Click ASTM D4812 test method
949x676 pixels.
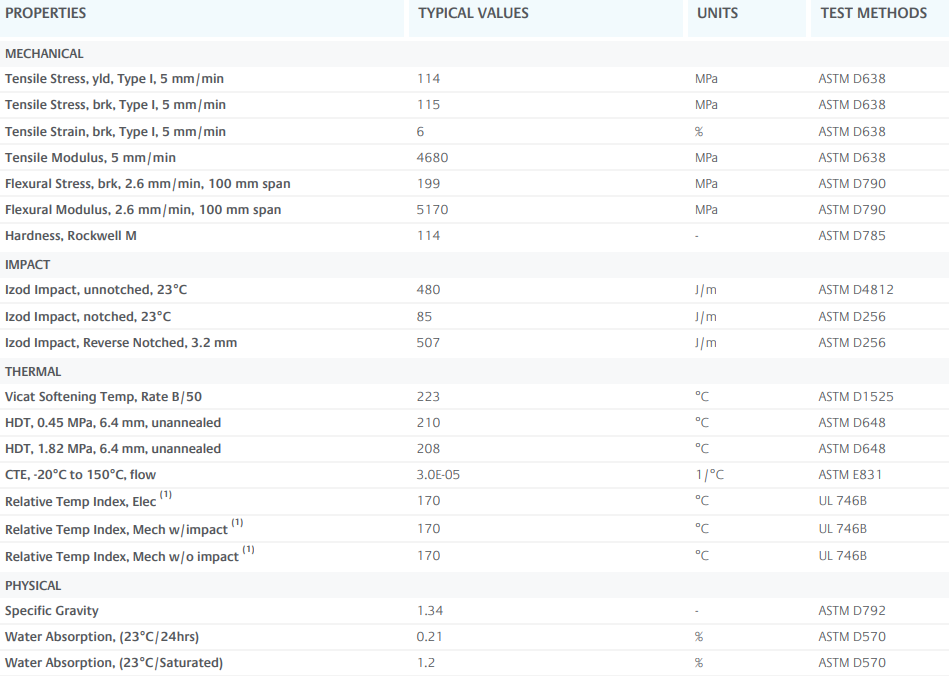point(856,290)
